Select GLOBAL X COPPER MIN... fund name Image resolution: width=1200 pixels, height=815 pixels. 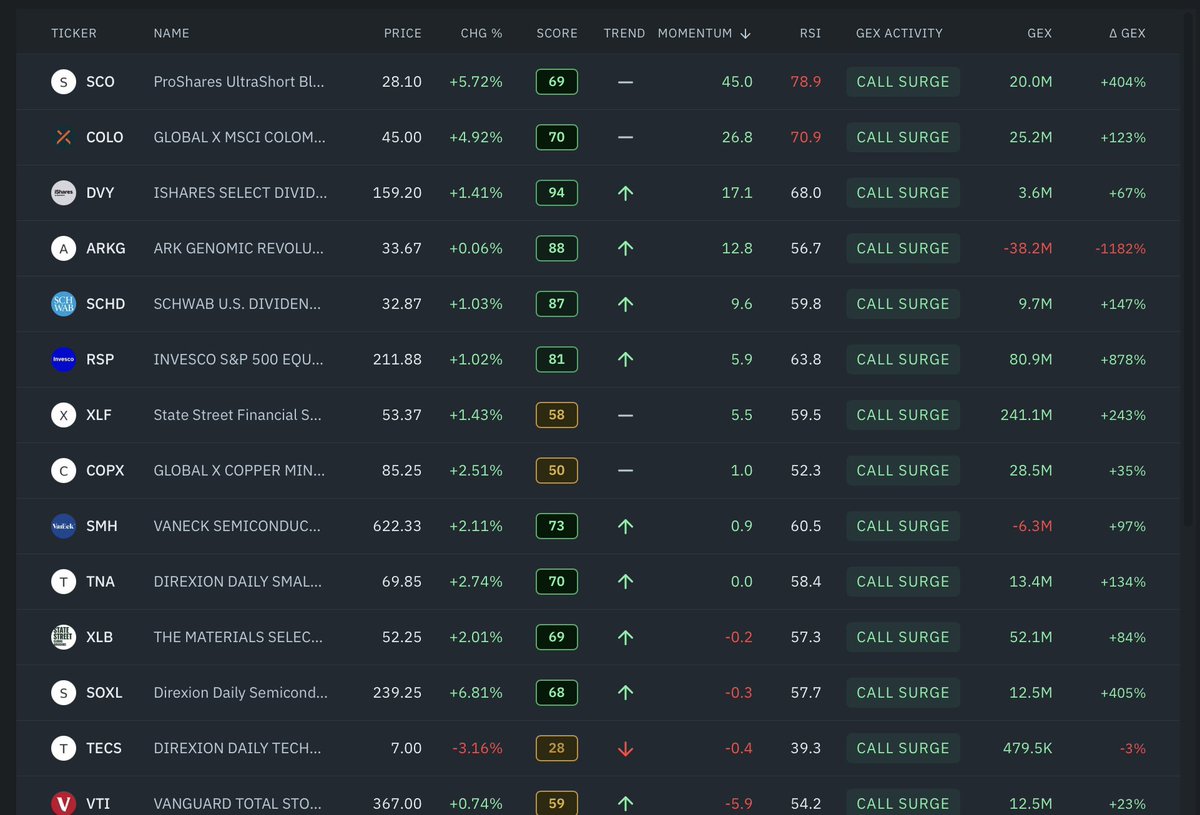pyautogui.click(x=239, y=470)
